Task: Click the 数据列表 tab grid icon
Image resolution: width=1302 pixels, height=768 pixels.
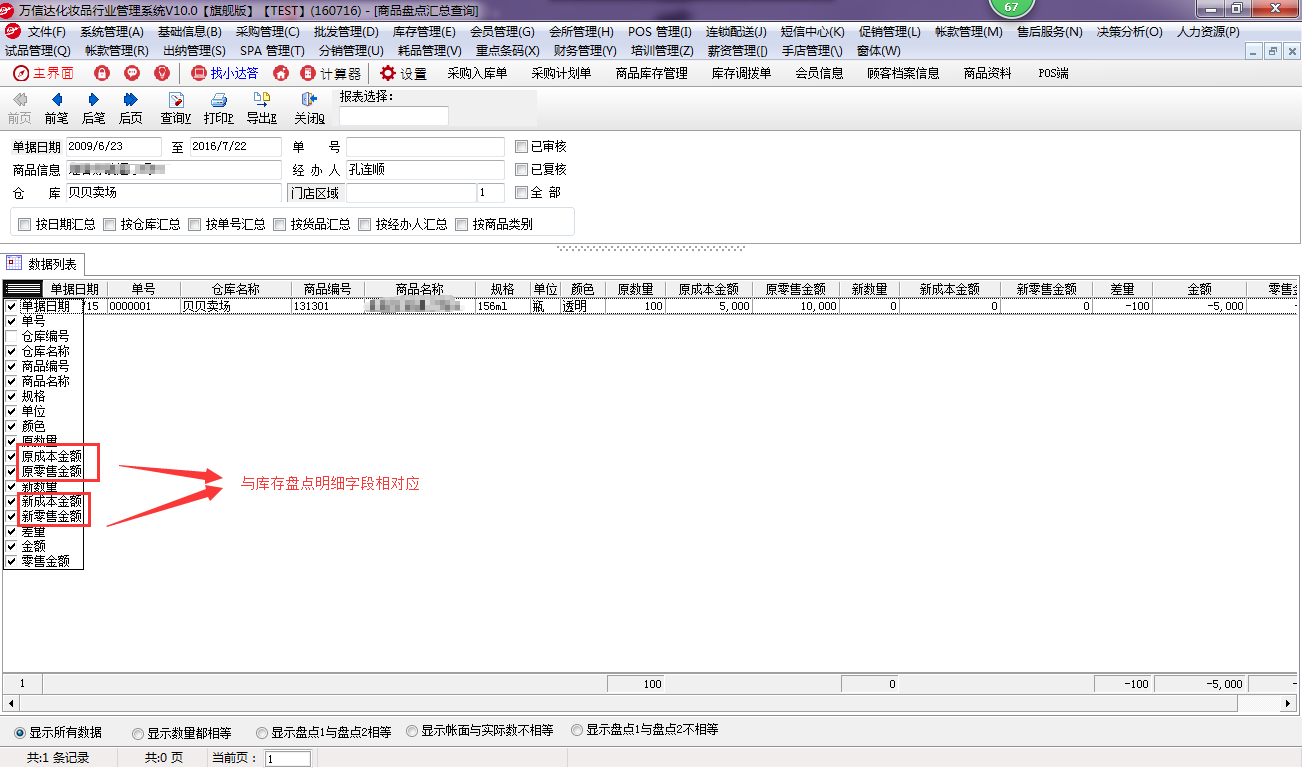Action: tap(14, 263)
